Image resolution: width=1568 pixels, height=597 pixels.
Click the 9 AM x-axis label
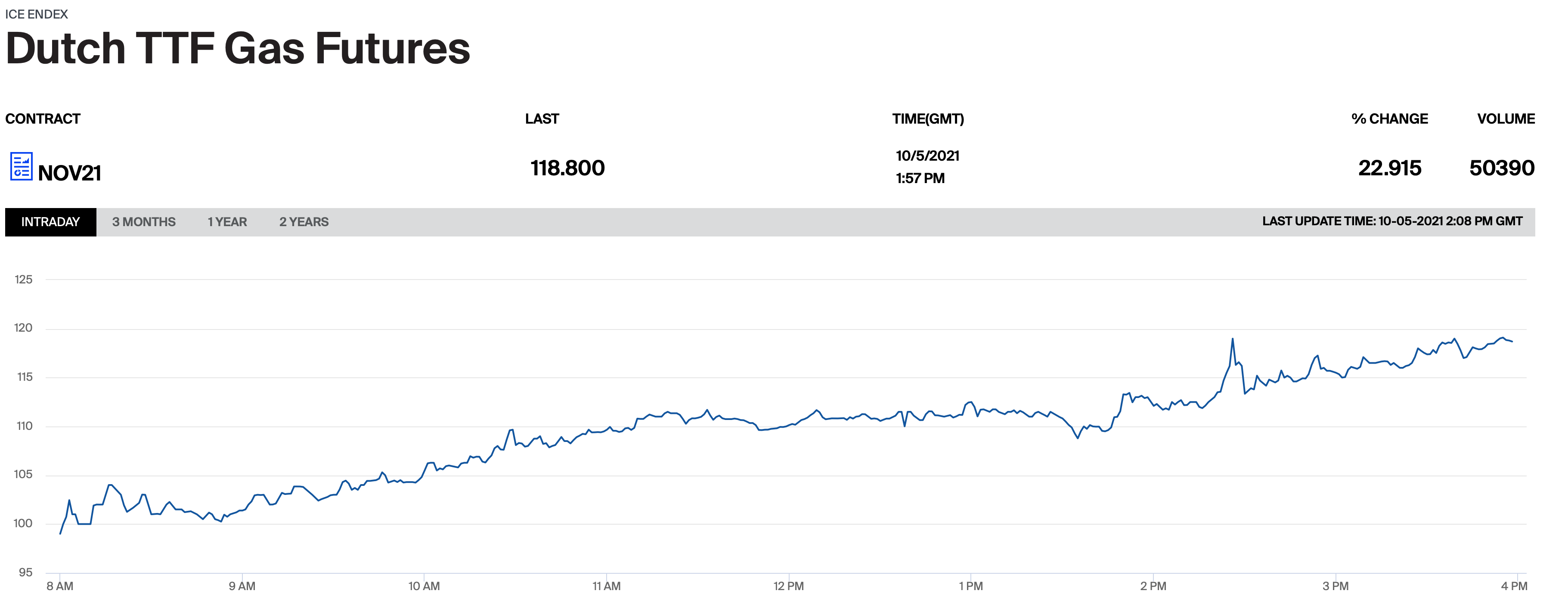(242, 586)
